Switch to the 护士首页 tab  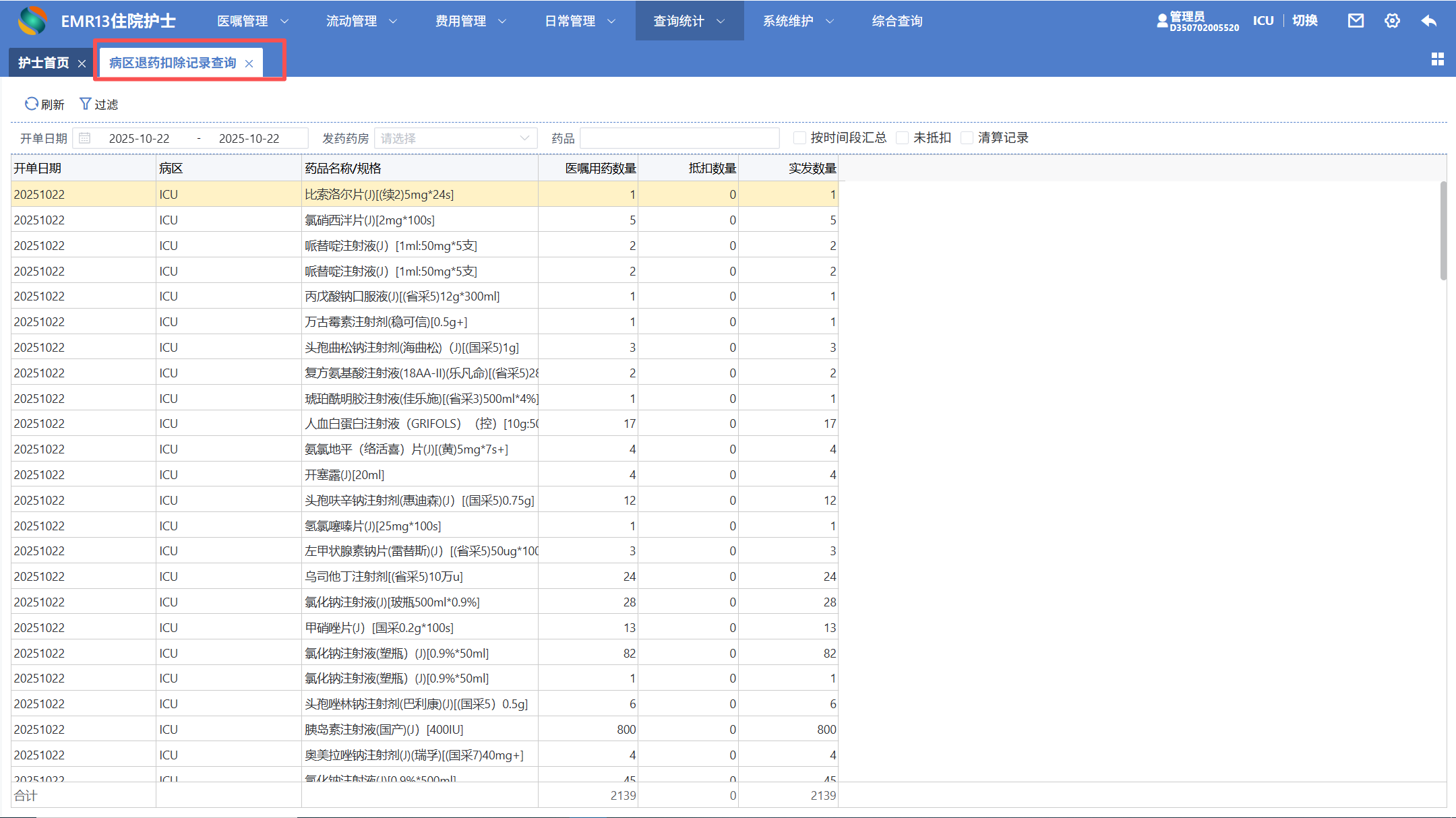tap(43, 63)
